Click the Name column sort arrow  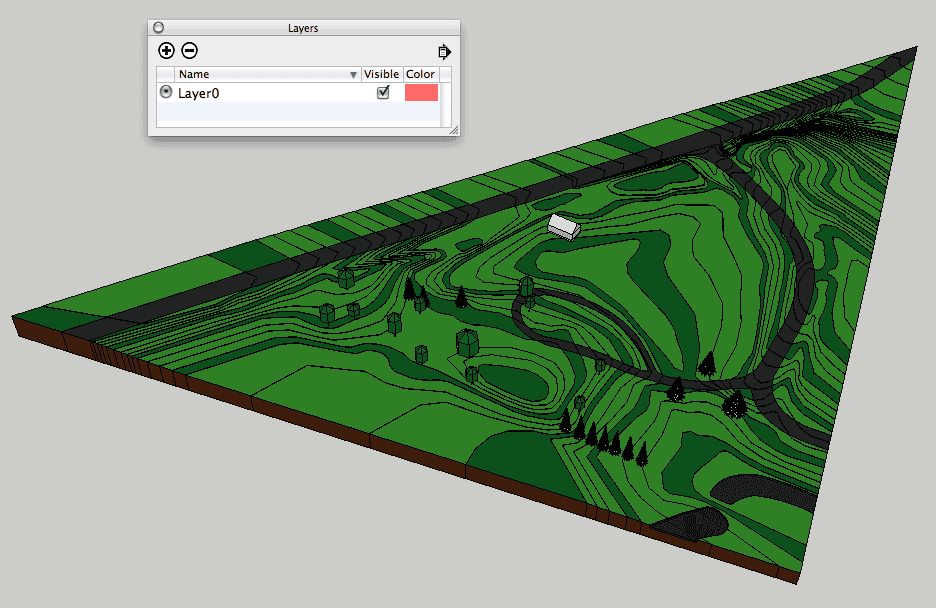click(x=353, y=75)
